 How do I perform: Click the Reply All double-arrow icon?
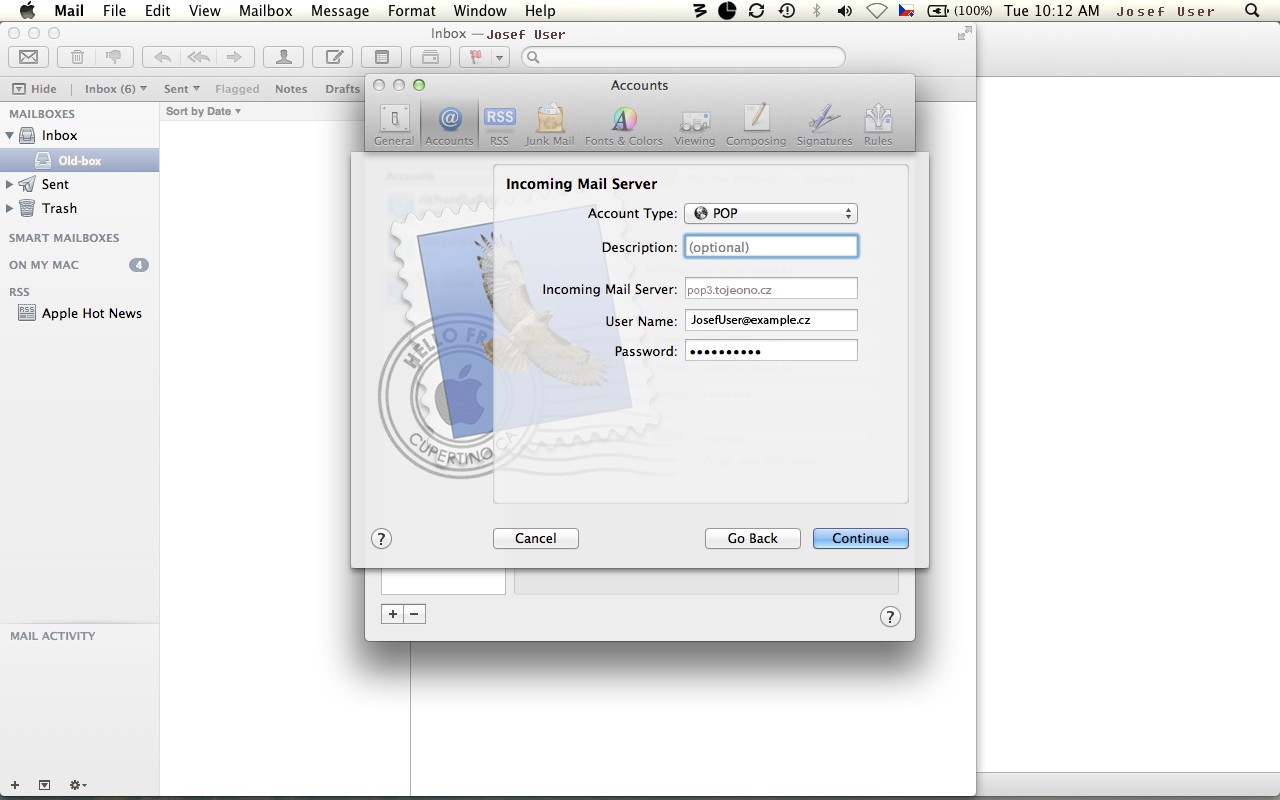coord(198,57)
